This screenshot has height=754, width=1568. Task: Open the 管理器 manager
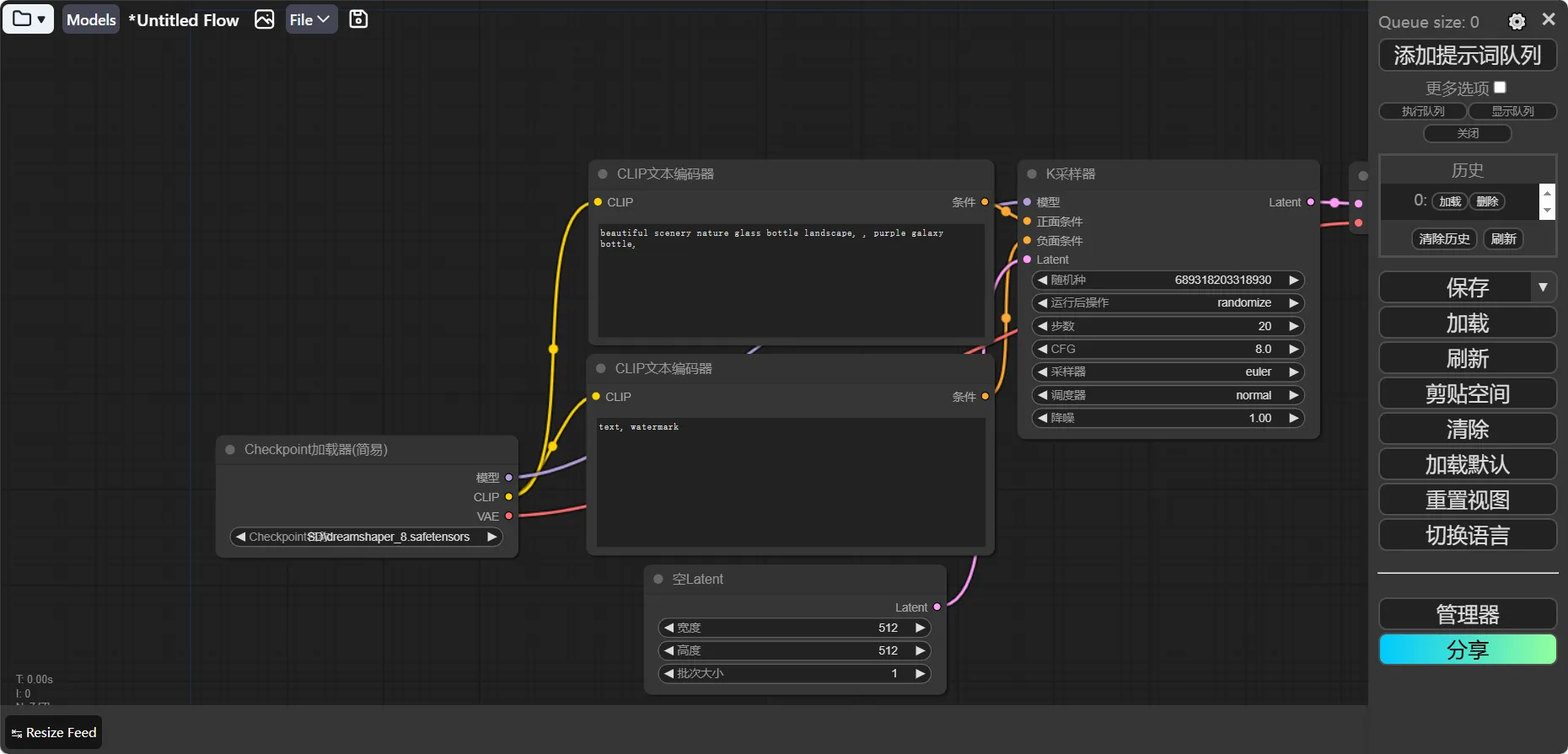[1468, 614]
